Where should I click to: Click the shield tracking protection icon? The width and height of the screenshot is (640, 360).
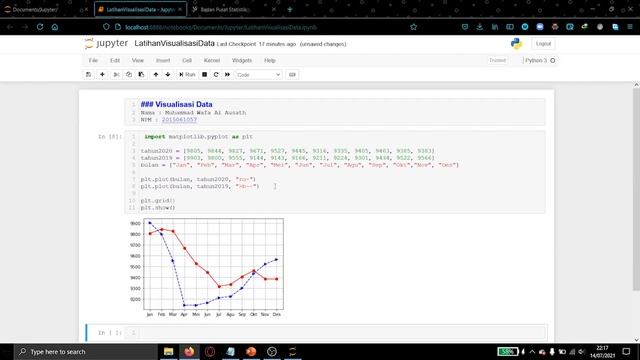106,27
